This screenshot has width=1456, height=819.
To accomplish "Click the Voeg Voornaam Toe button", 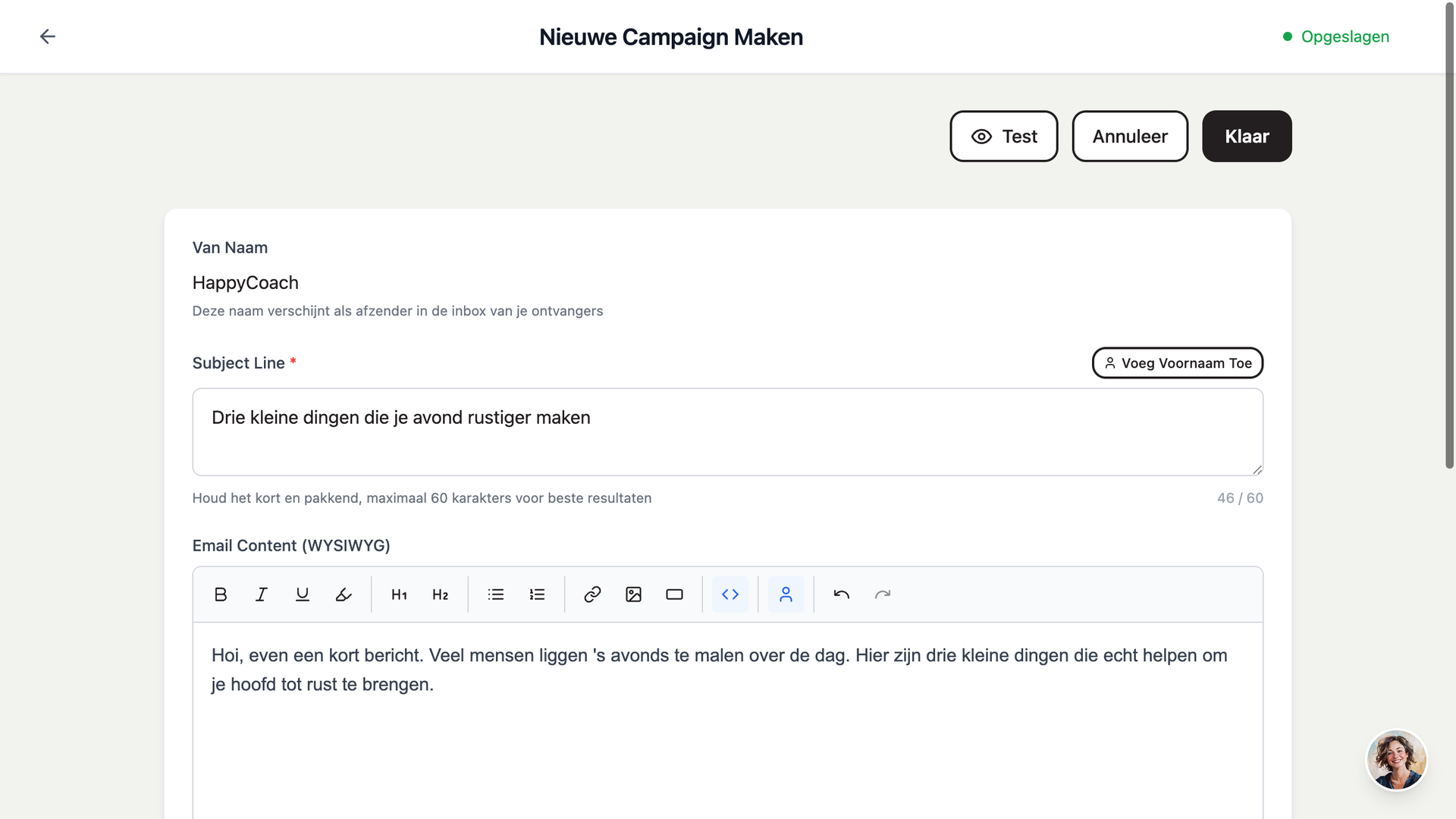I will [1178, 363].
